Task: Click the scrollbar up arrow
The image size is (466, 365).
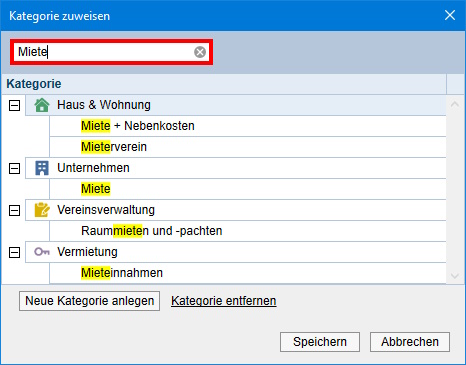Action: [x=455, y=104]
